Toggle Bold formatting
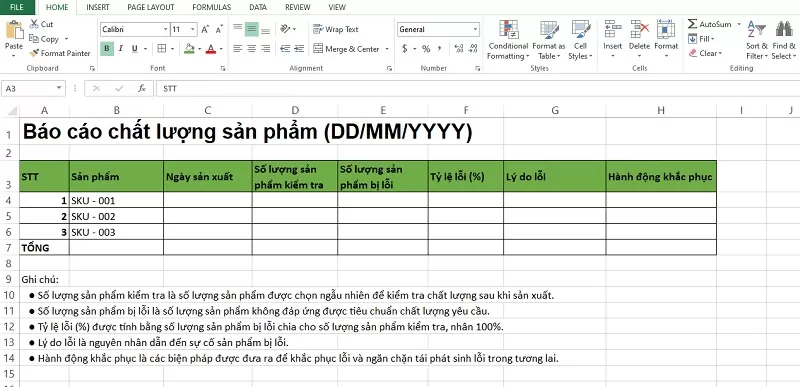 pos(107,49)
